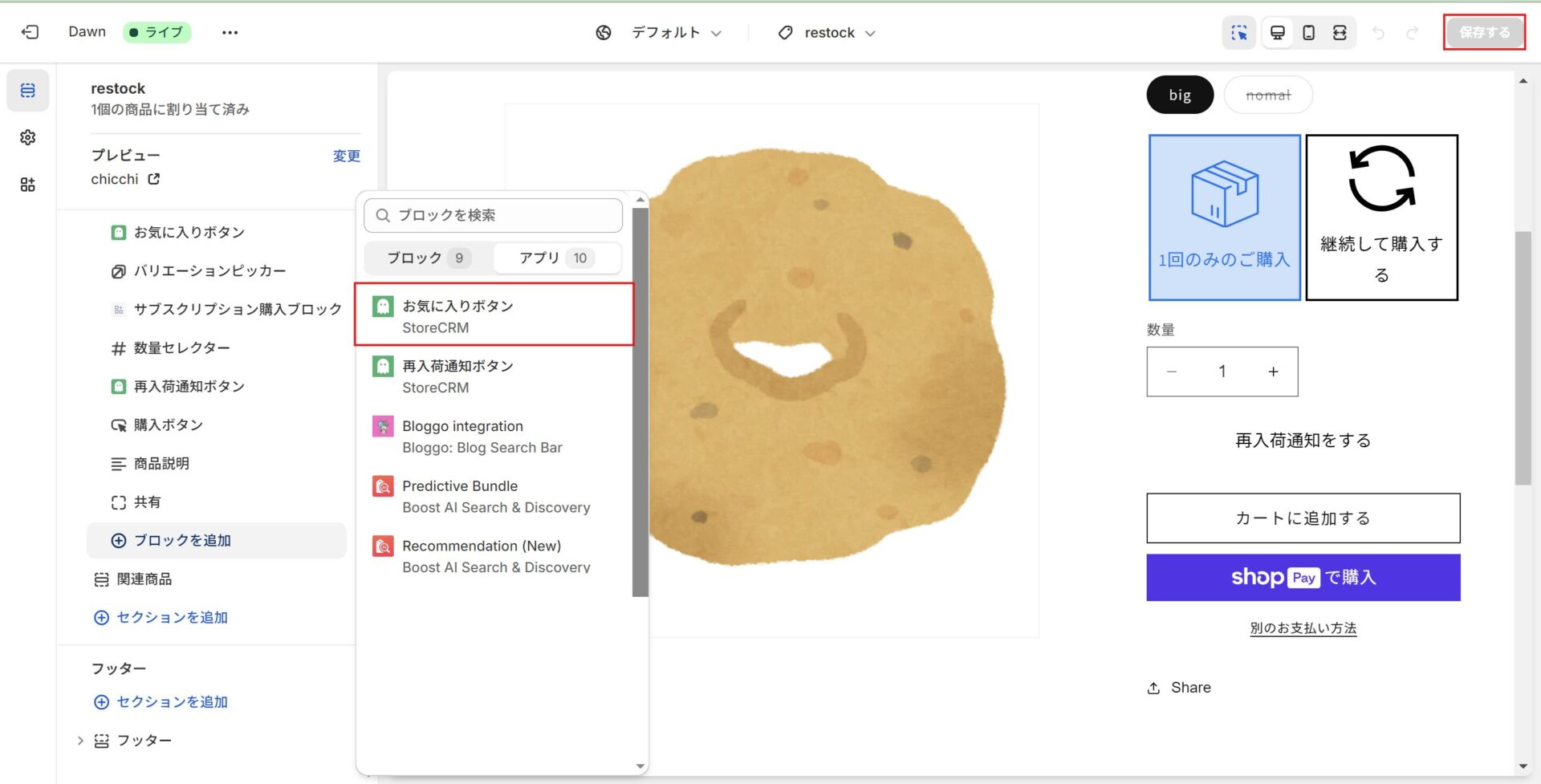Screen dimensions: 1541x784
Task: Open the app embeds icon in sidebar
Action: tap(28, 185)
